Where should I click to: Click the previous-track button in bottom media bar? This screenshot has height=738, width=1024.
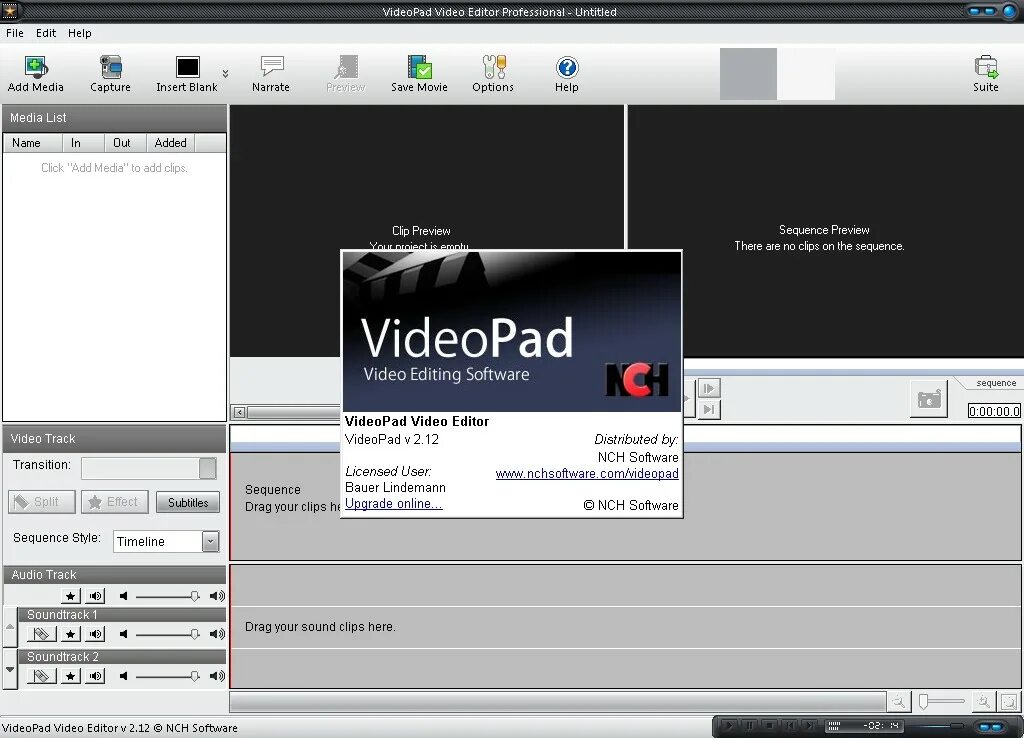790,725
